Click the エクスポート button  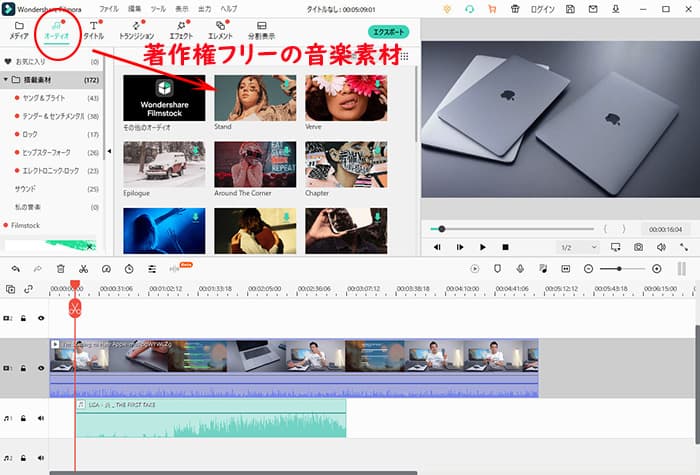[388, 32]
